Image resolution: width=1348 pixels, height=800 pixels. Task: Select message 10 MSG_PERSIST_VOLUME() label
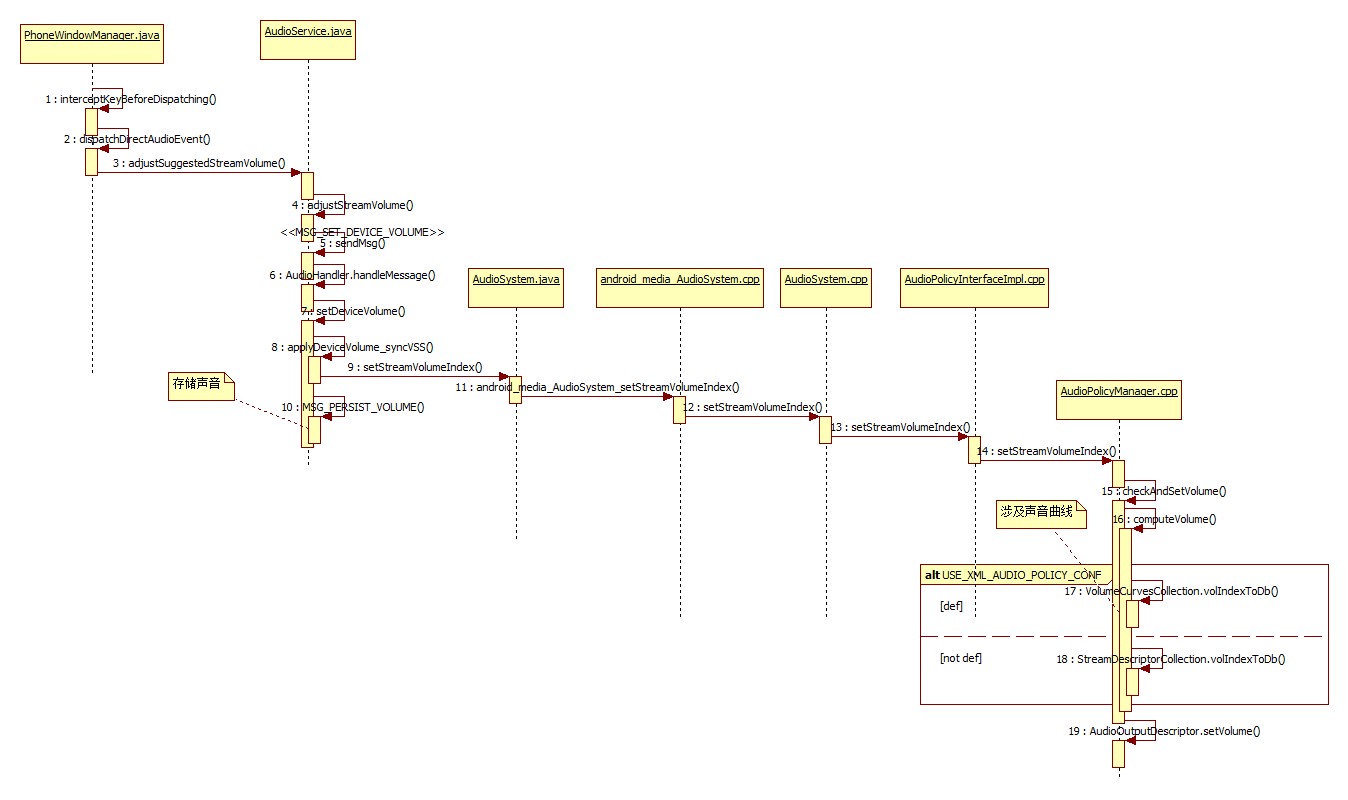point(353,407)
